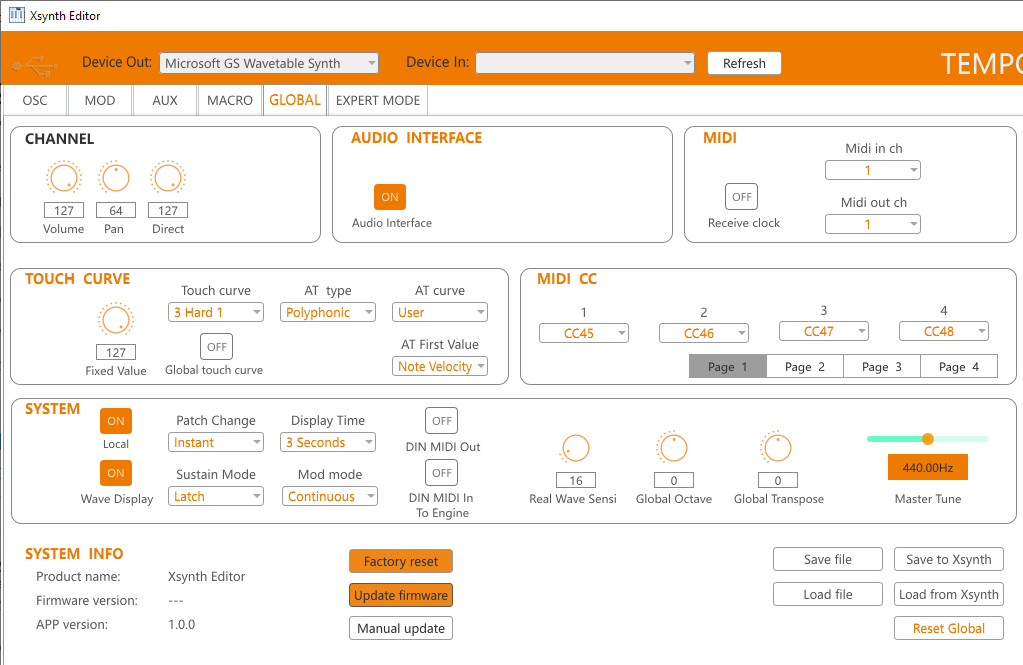1023x665 pixels.
Task: Toggle the Wave Display switch
Action: pos(115,473)
